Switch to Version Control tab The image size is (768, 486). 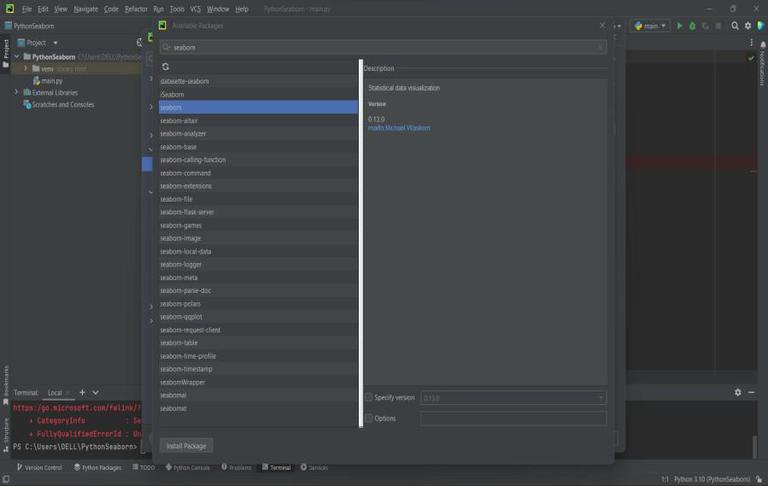point(39,467)
